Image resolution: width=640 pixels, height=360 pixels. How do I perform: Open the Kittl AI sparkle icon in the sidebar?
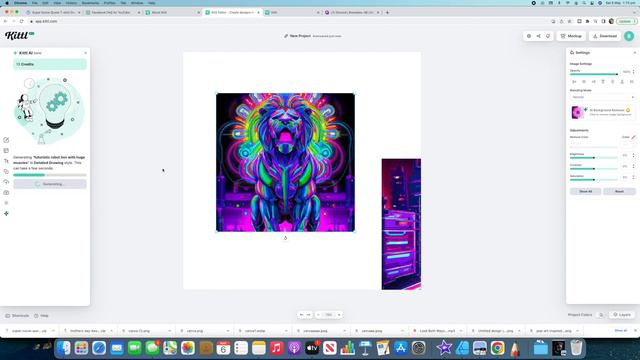click(x=6, y=213)
